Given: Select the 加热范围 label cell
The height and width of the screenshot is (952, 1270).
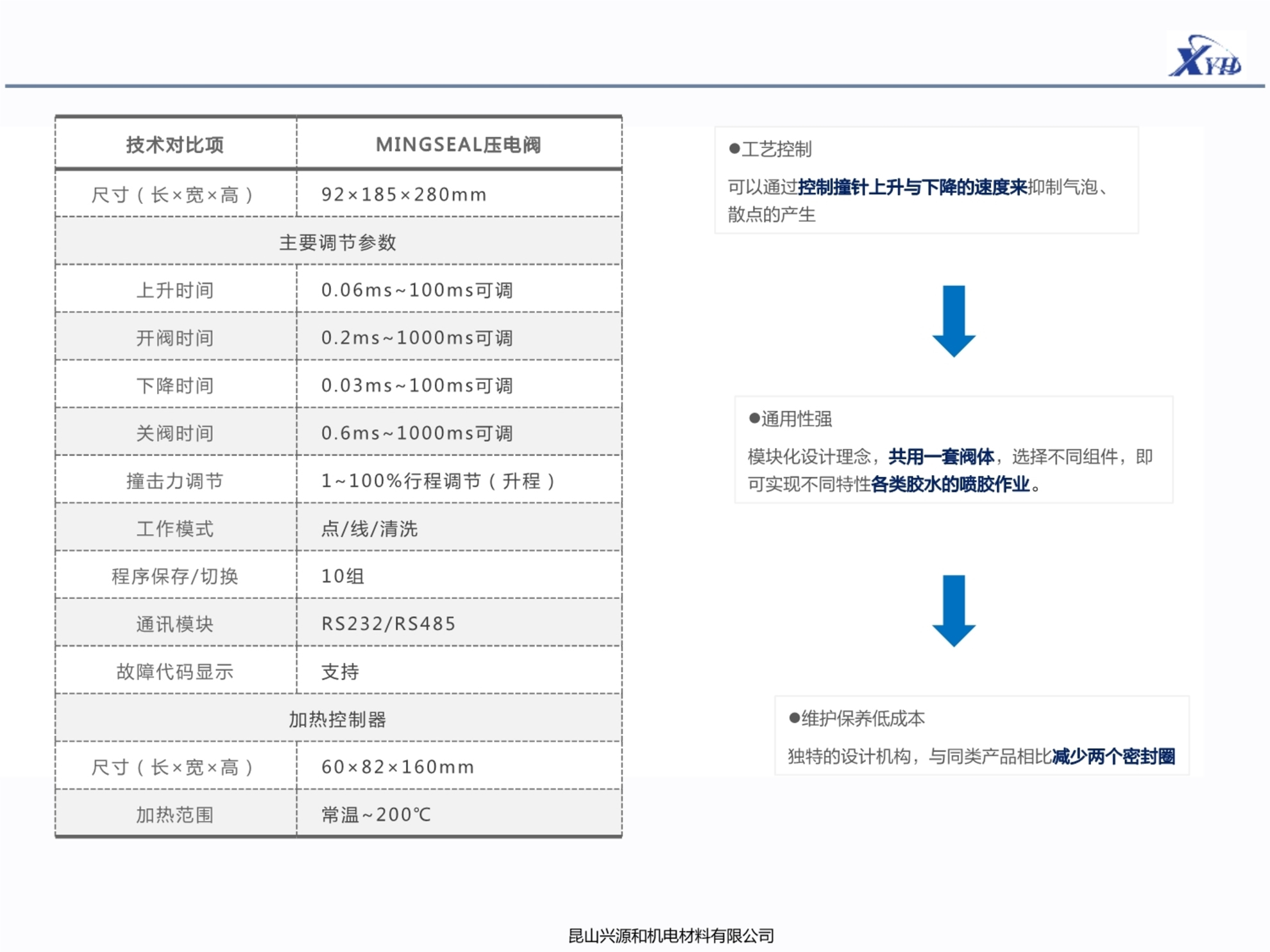Looking at the screenshot, I should tap(174, 815).
